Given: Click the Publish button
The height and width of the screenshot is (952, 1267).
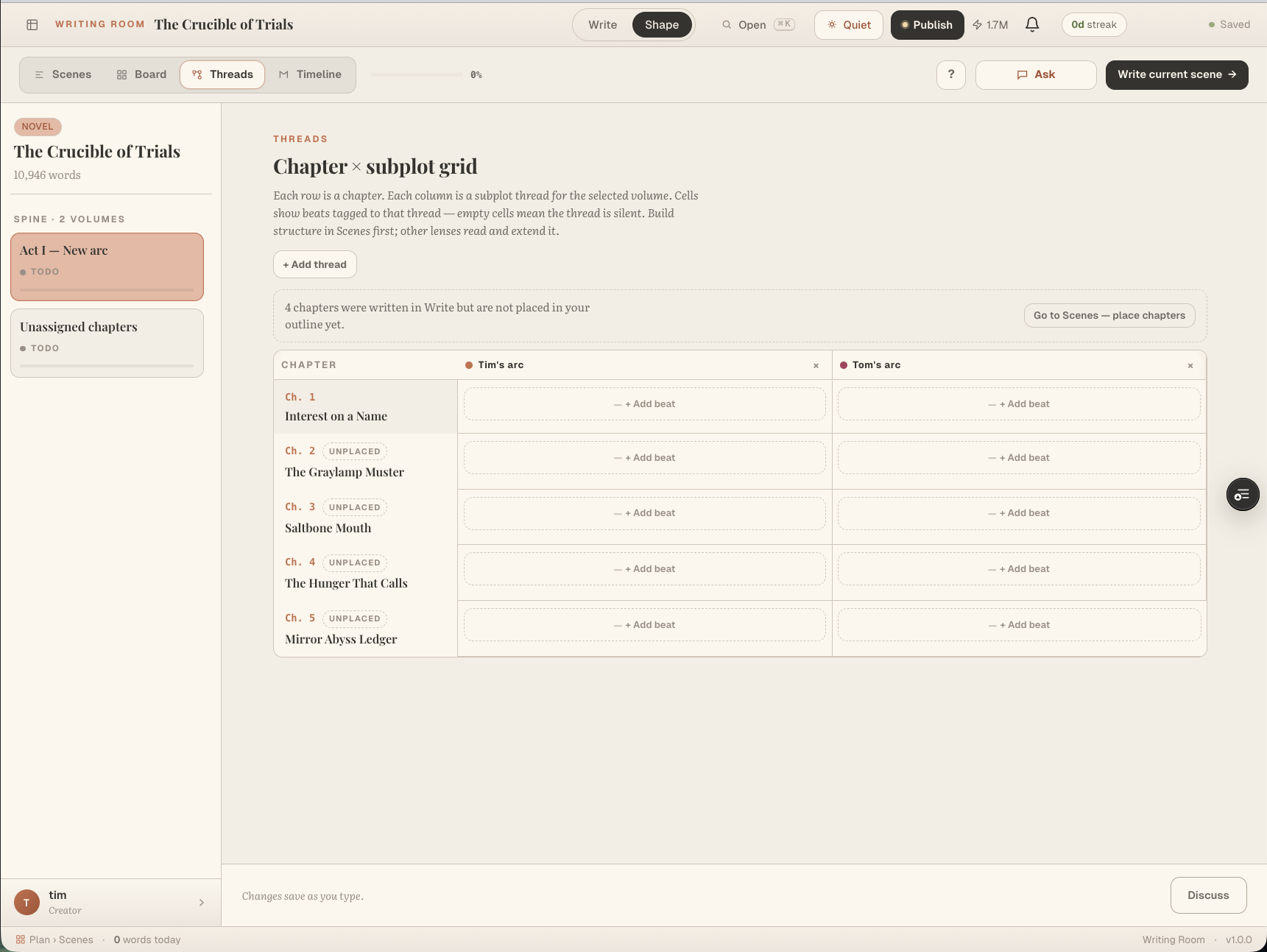Looking at the screenshot, I should click(x=927, y=25).
